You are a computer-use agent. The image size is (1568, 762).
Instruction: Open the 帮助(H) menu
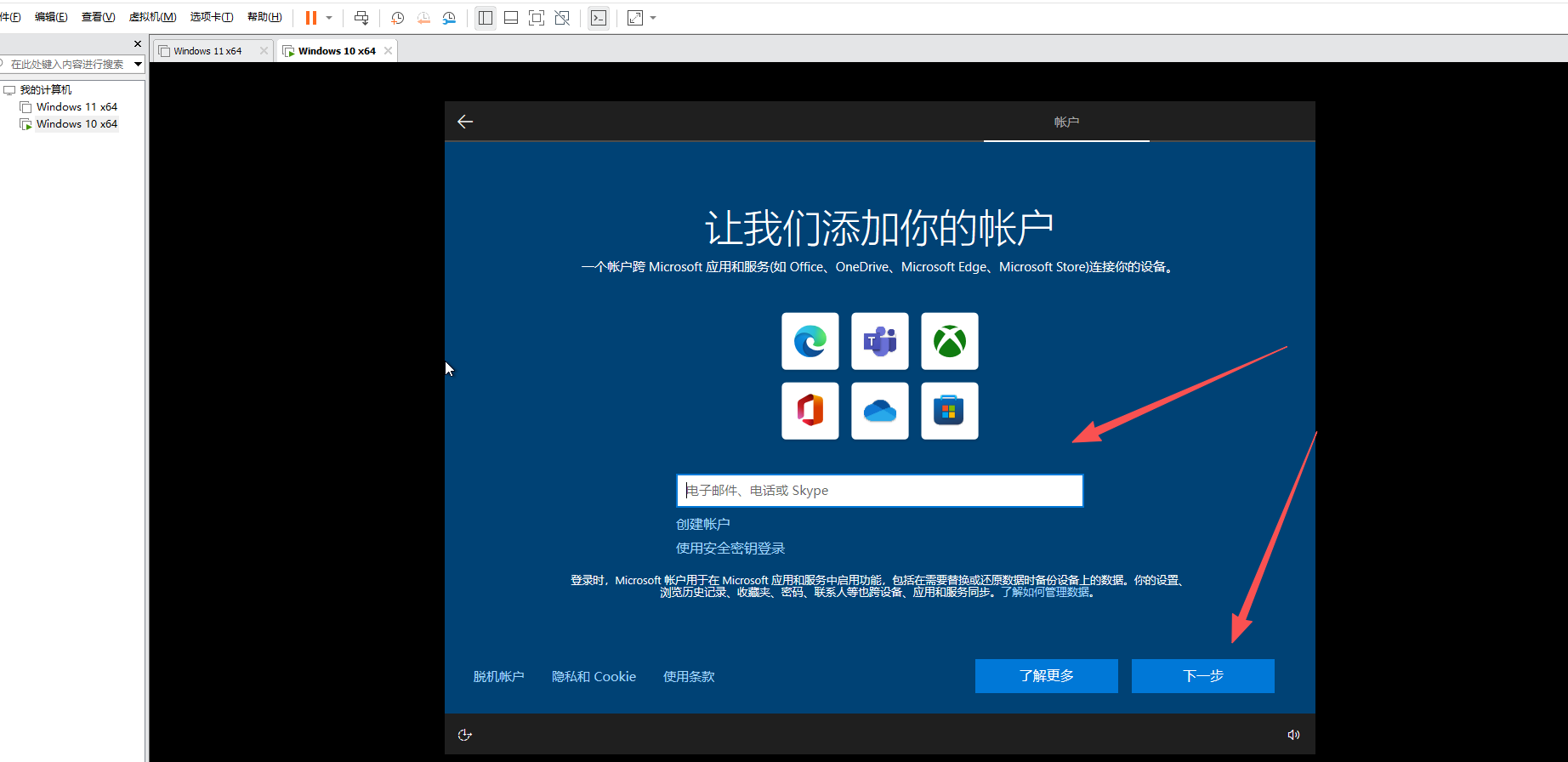pyautogui.click(x=264, y=17)
